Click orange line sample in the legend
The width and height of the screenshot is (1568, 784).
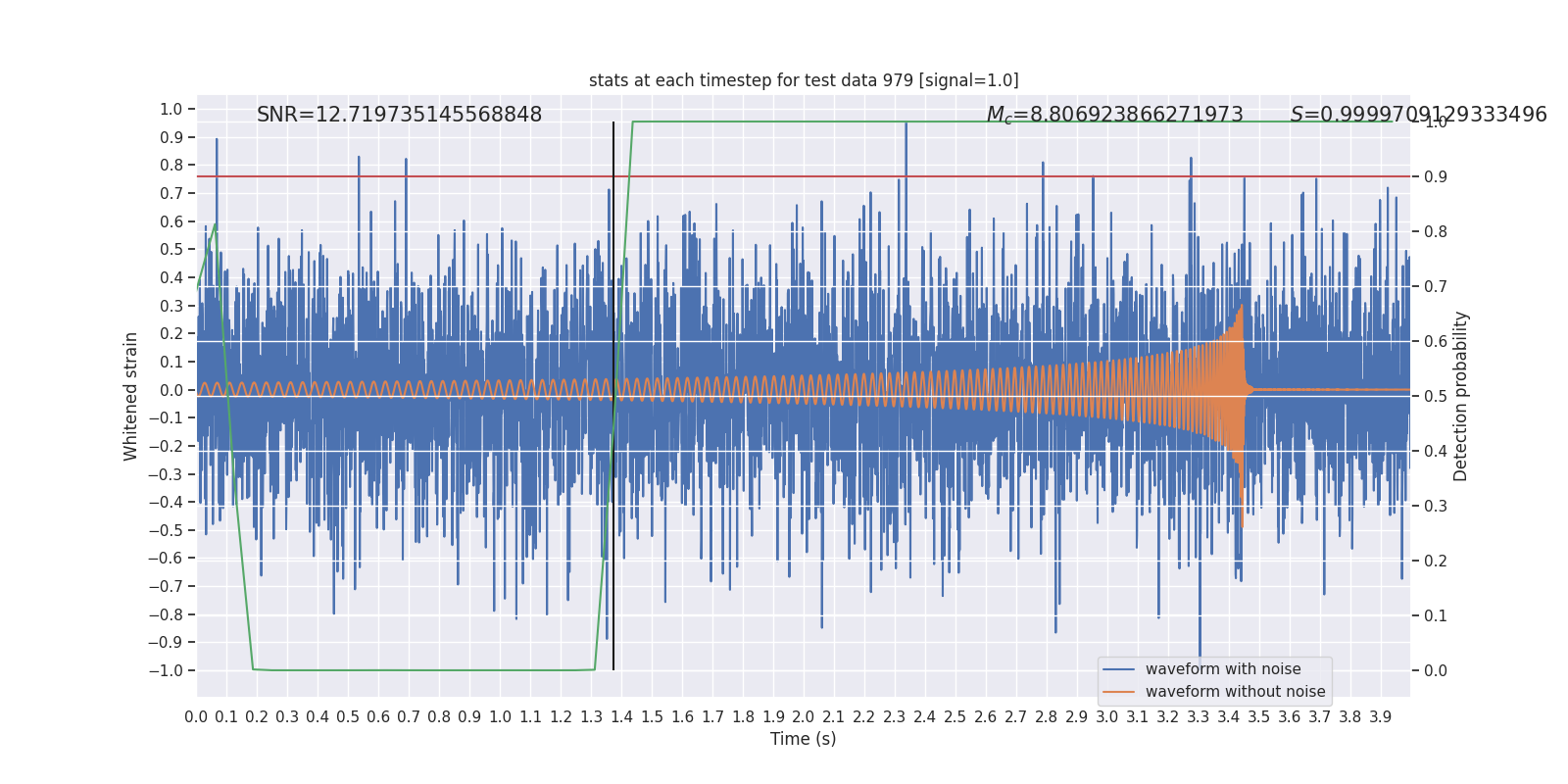click(1118, 692)
